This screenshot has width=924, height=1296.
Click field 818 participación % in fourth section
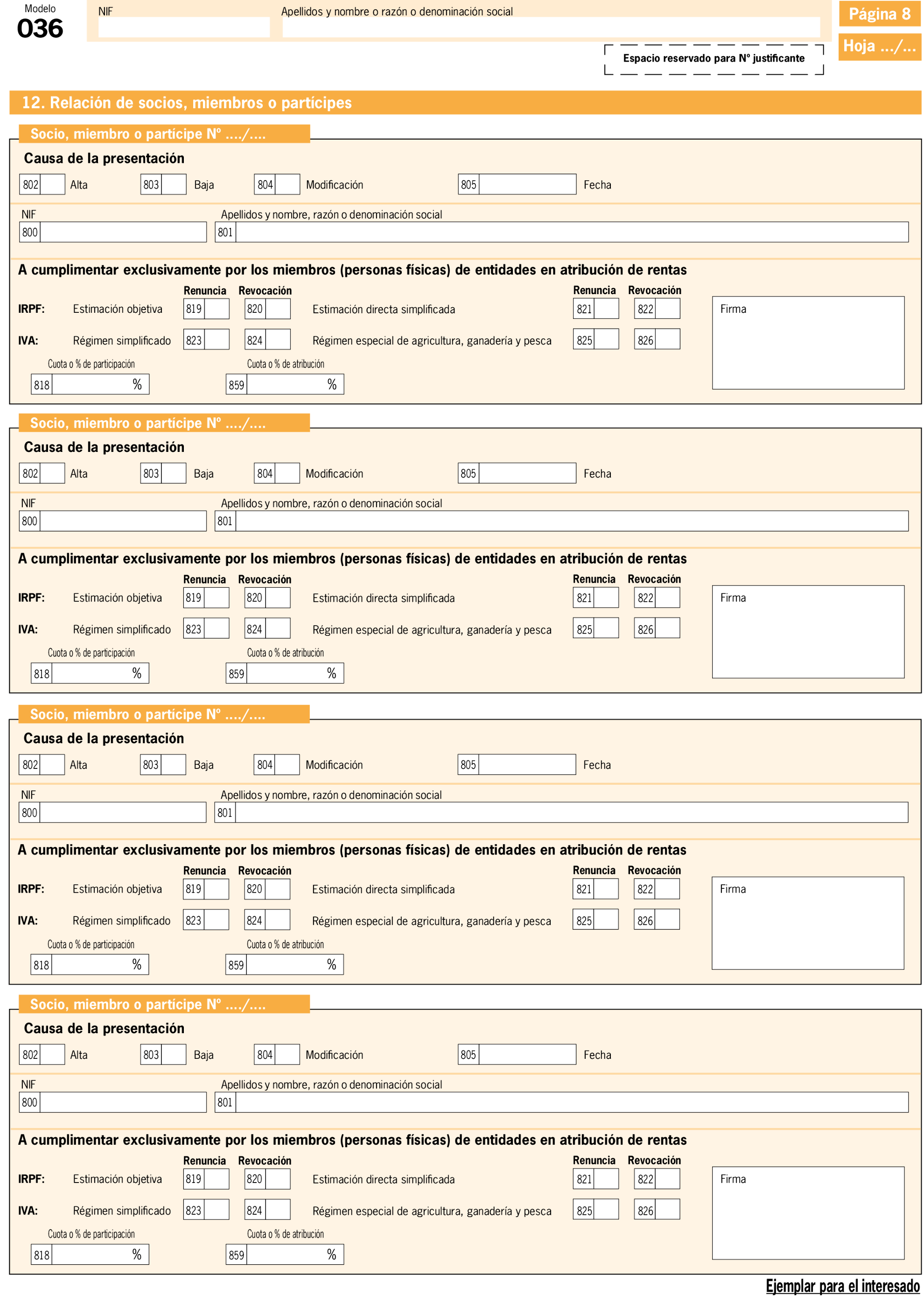[100, 1254]
